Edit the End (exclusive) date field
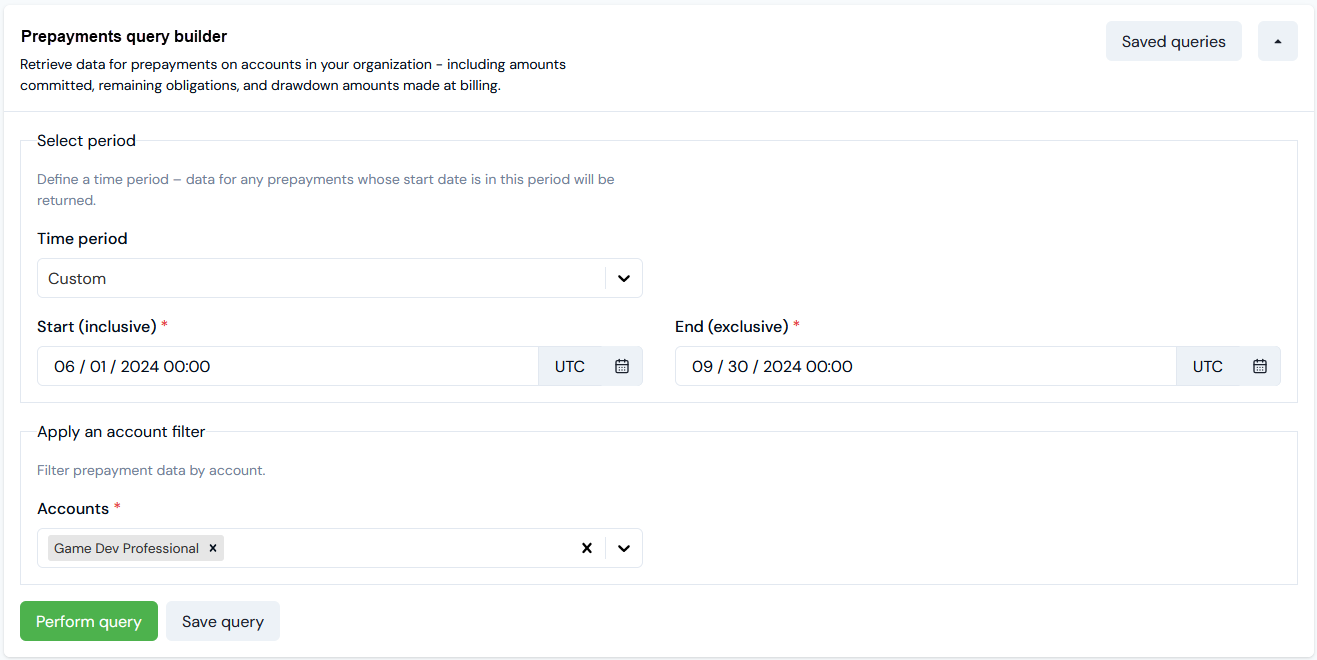Screen dimensions: 1317x660 pyautogui.click(x=926, y=366)
